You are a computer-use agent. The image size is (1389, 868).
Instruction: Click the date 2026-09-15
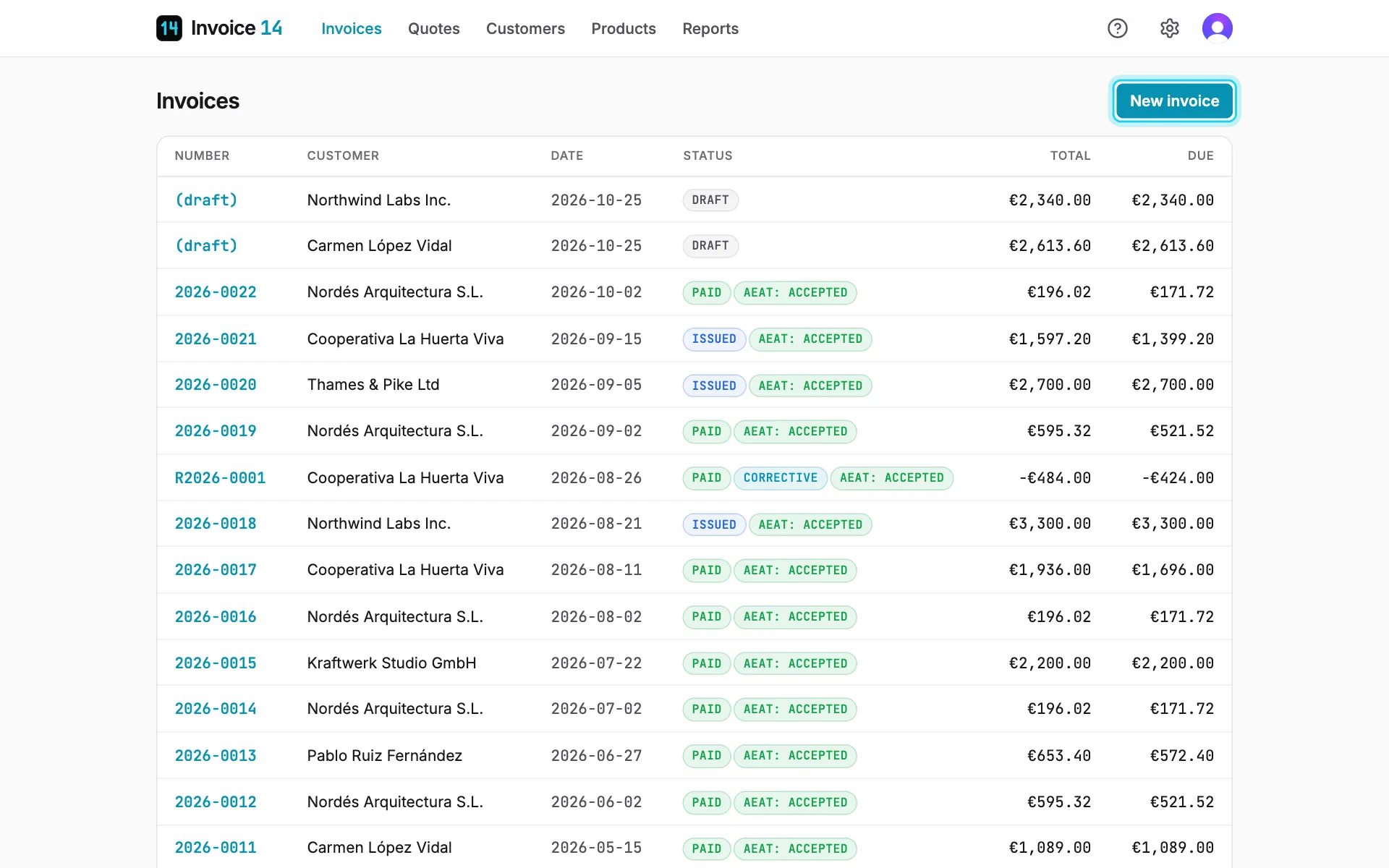pos(596,339)
